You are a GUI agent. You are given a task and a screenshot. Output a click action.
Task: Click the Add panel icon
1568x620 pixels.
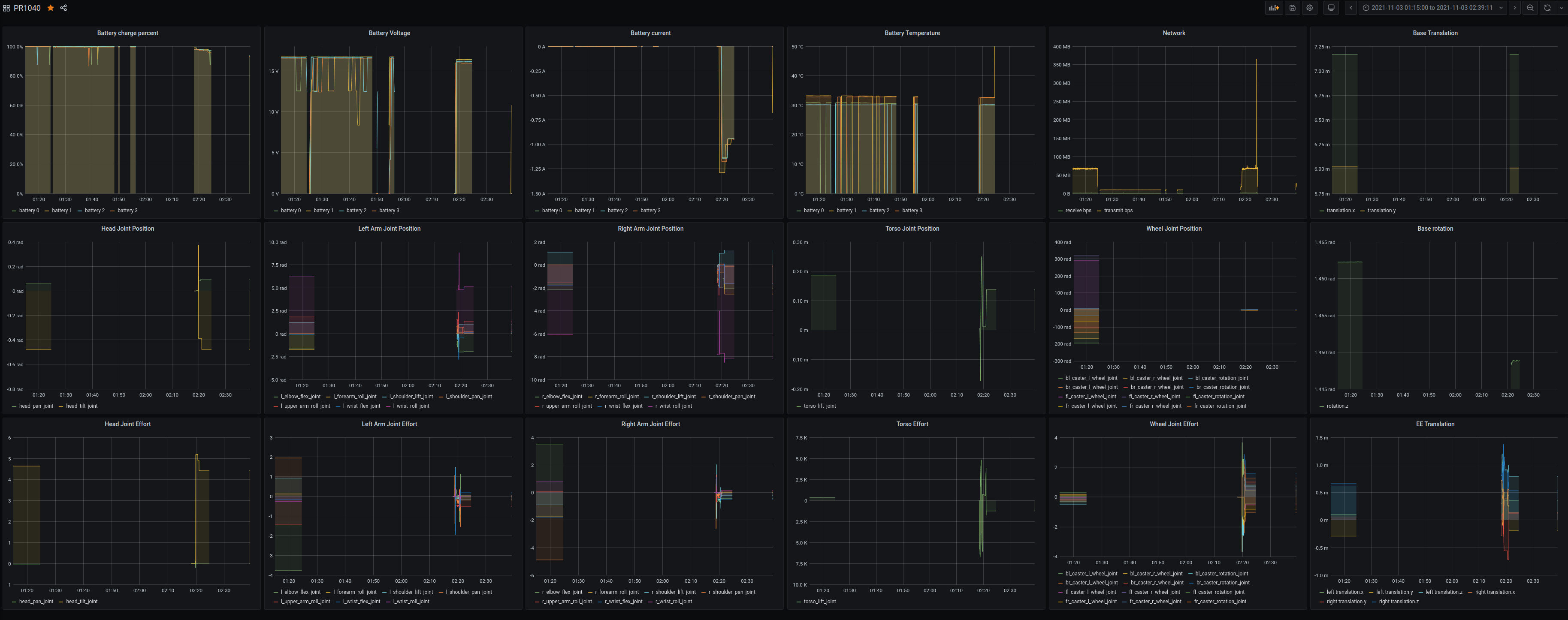click(1273, 8)
